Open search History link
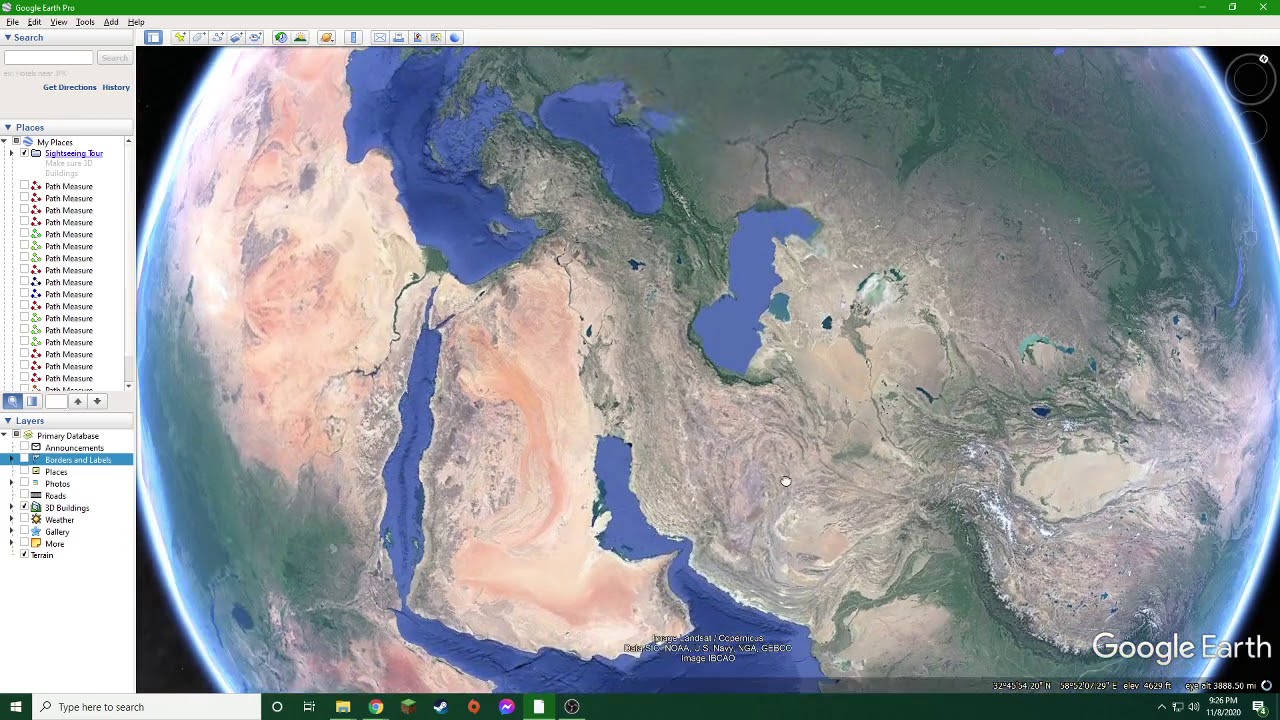1280x720 pixels. click(116, 87)
